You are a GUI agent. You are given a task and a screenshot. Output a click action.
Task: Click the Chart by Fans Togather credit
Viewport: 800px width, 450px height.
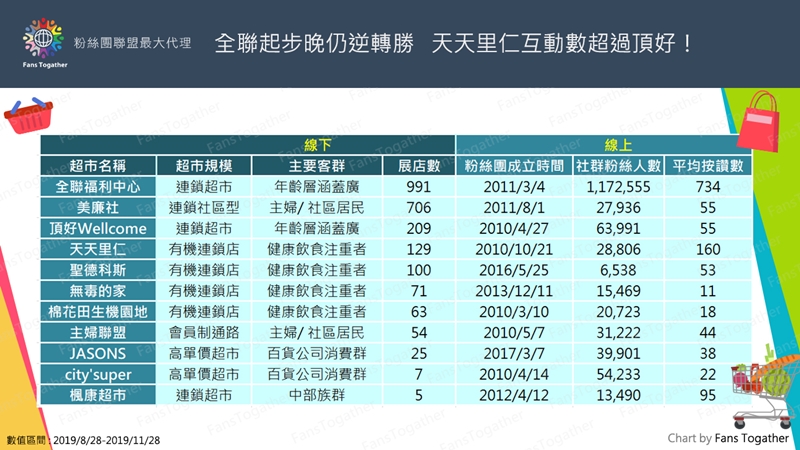tap(728, 438)
